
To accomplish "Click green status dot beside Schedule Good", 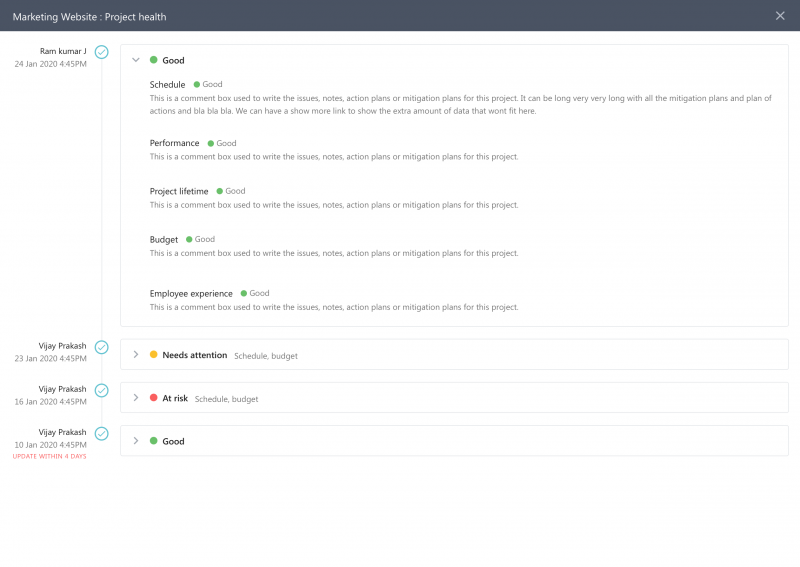I will tap(196, 84).
